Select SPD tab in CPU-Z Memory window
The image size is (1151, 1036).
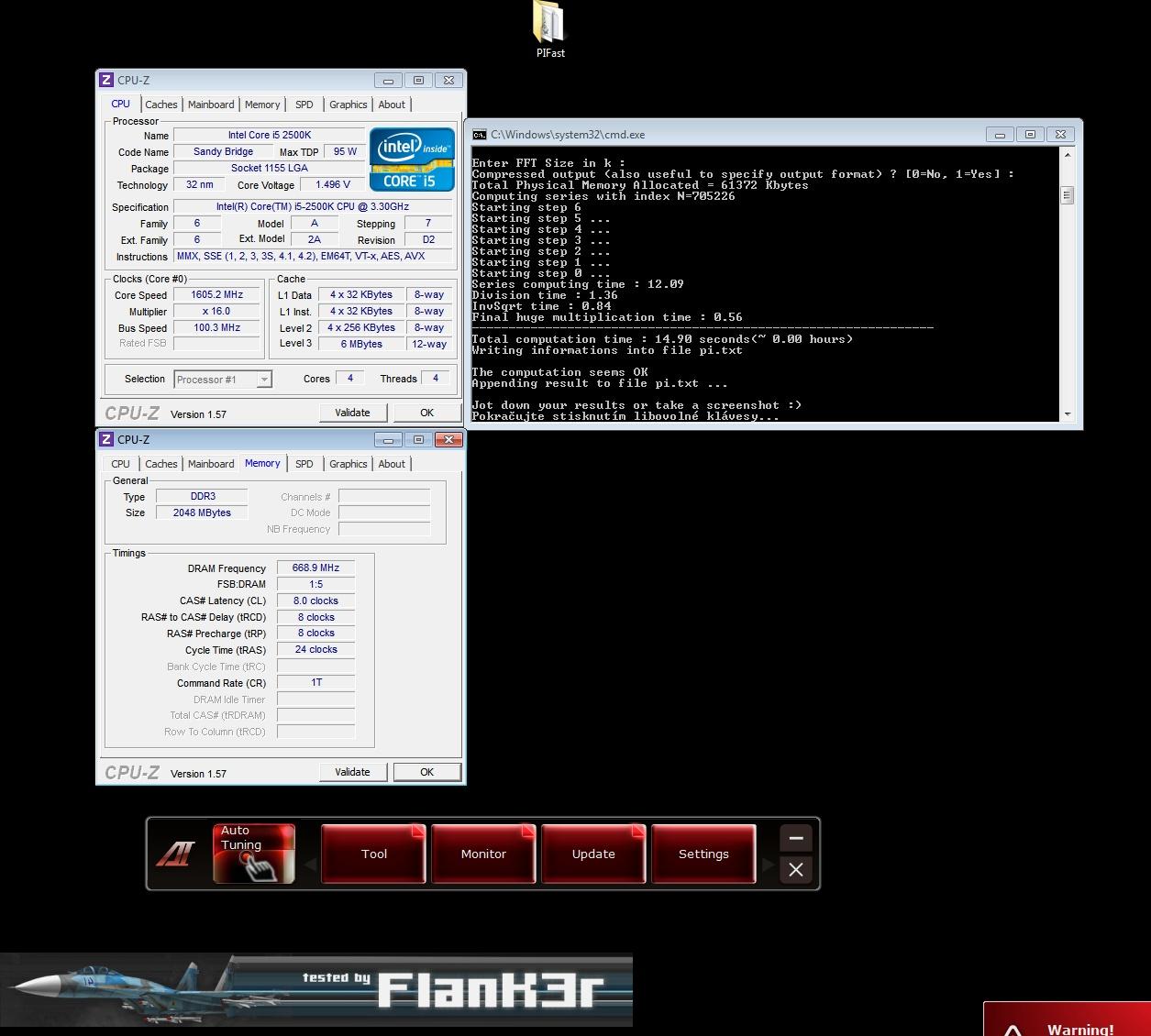coord(304,465)
